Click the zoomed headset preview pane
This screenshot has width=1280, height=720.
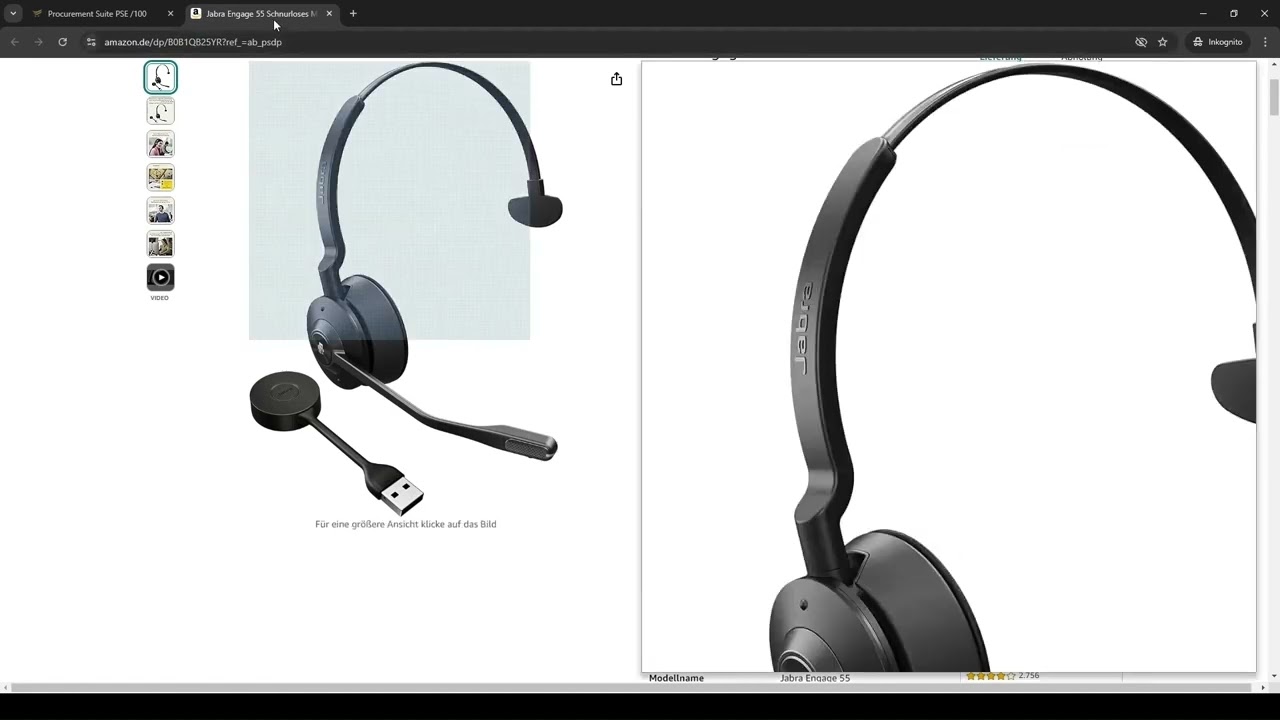point(948,366)
